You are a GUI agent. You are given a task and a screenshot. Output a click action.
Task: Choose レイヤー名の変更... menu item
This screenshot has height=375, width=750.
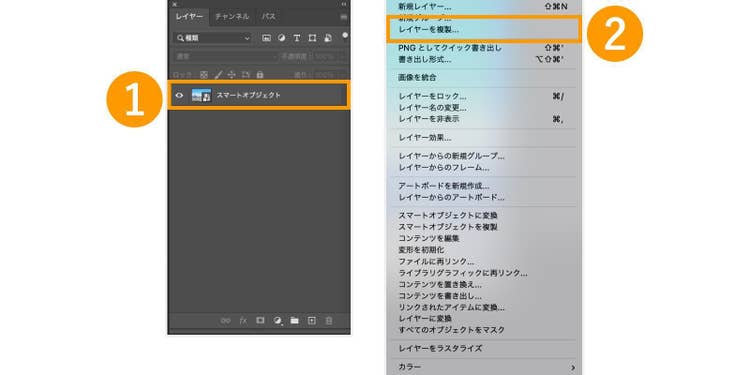coord(484,108)
